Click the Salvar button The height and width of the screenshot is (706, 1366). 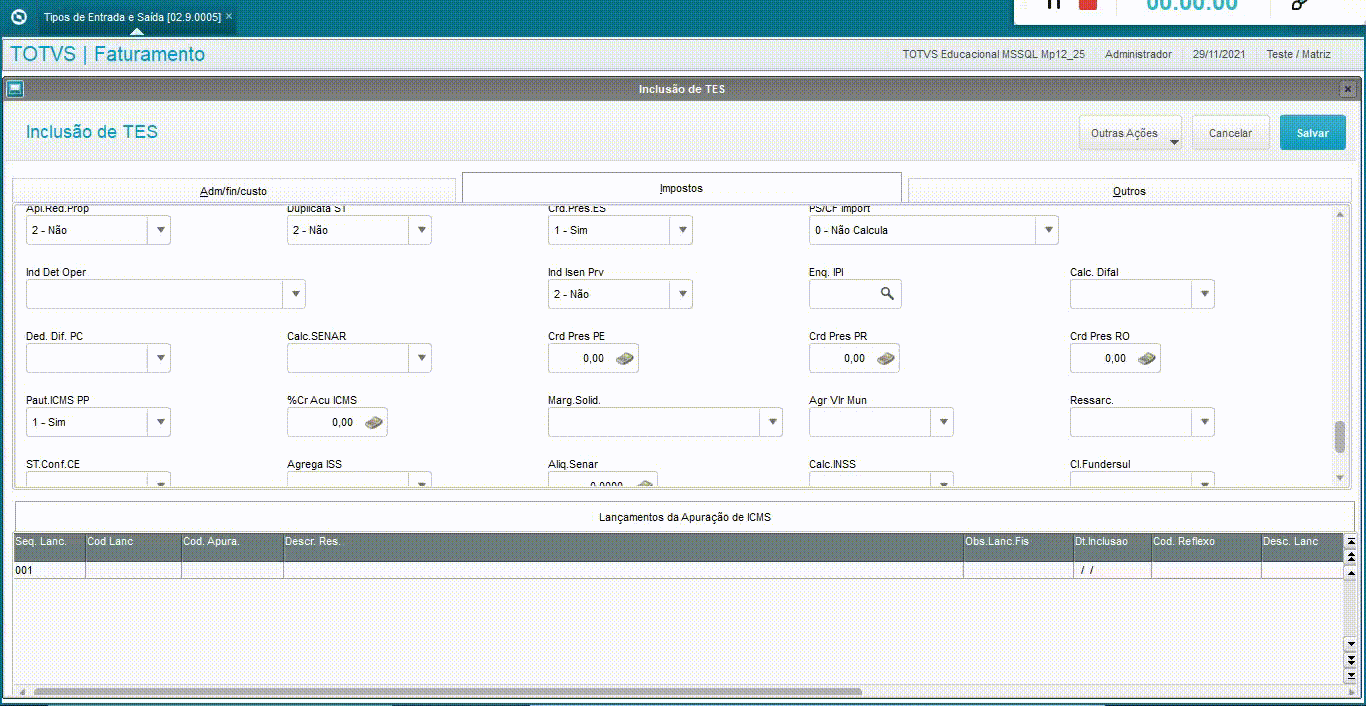coord(1313,133)
